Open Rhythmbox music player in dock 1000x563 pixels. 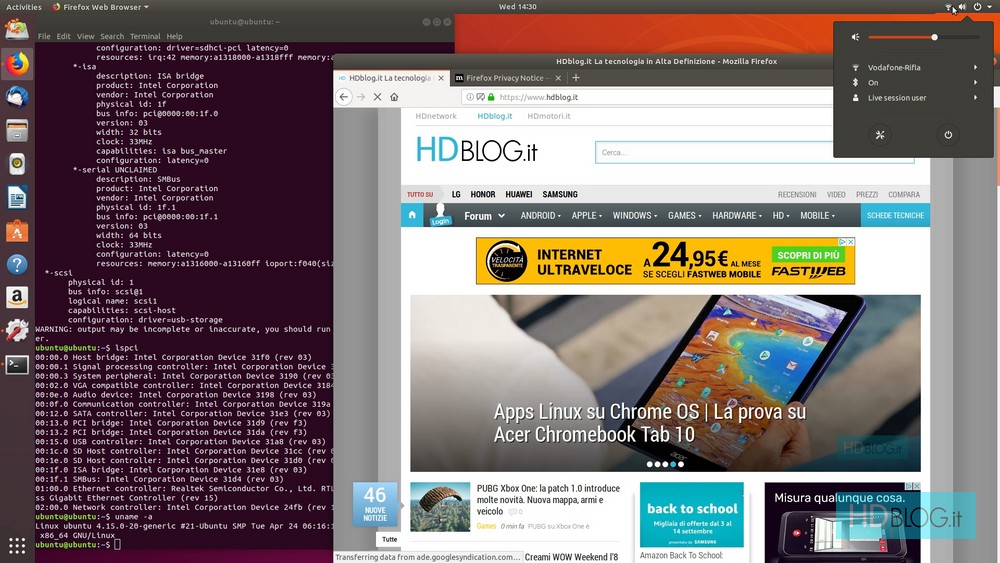pos(17,164)
